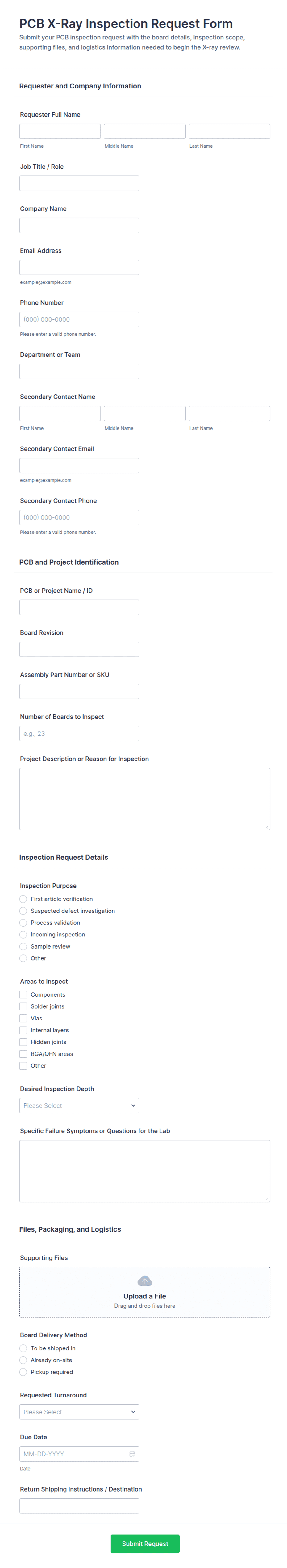Choose Suspected defect investigation purpose
Screen dimensions: 287x1568
coord(23,911)
